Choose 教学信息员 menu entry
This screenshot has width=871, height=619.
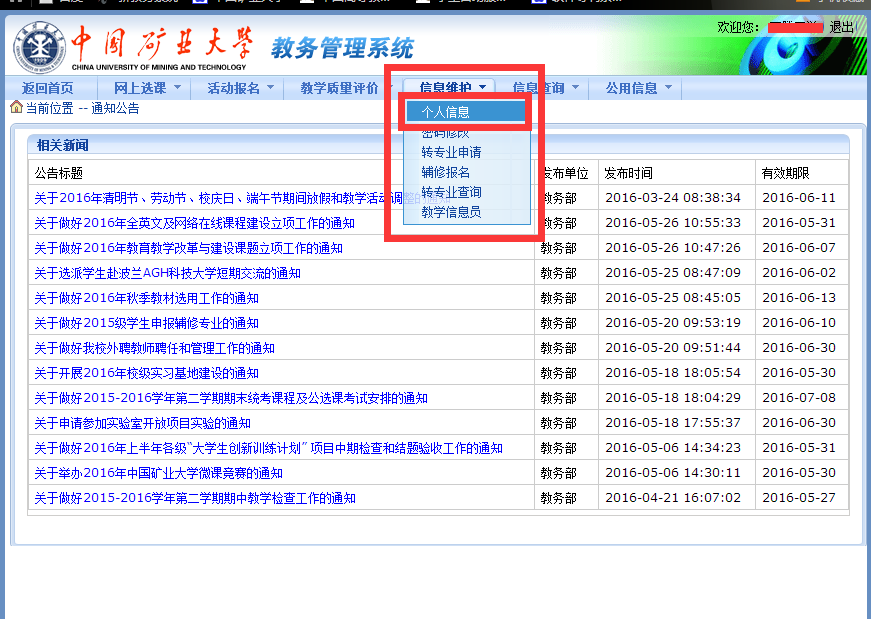click(451, 212)
